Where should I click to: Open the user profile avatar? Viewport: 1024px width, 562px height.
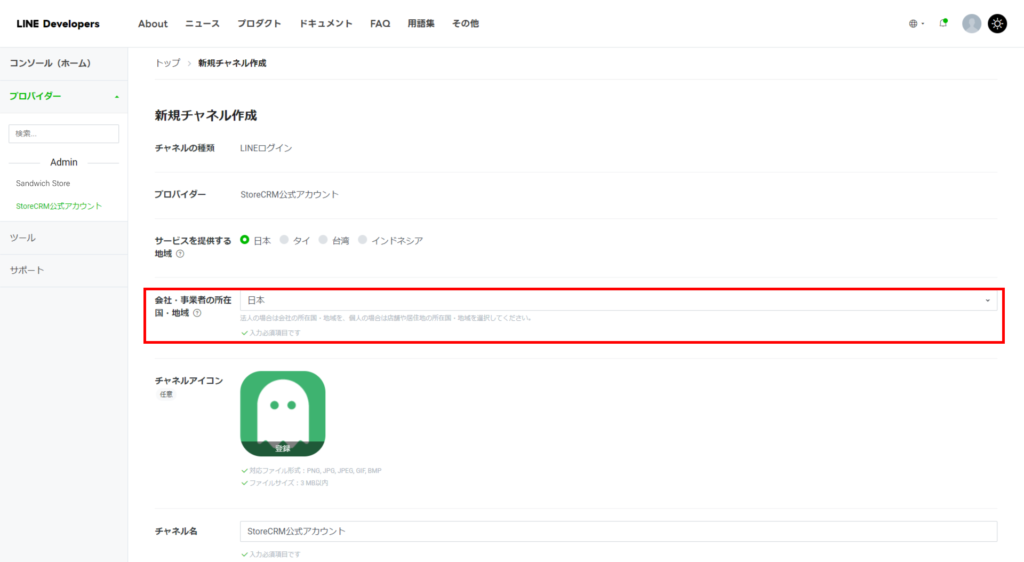971,23
